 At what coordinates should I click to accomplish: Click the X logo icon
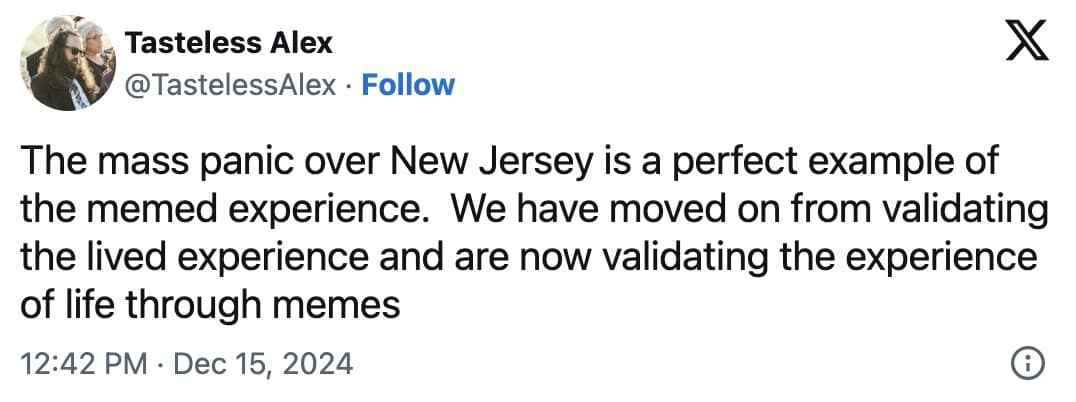[x=1027, y=46]
